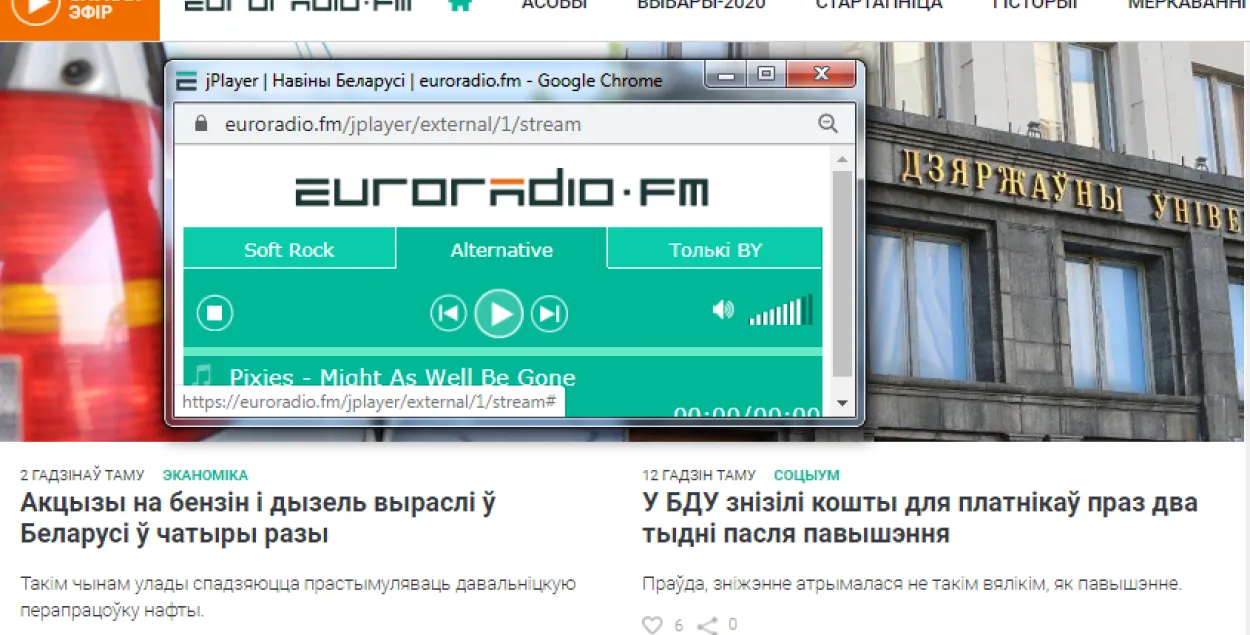Like the БДУ article with heart icon
The height and width of the screenshot is (635, 1250).
652,625
